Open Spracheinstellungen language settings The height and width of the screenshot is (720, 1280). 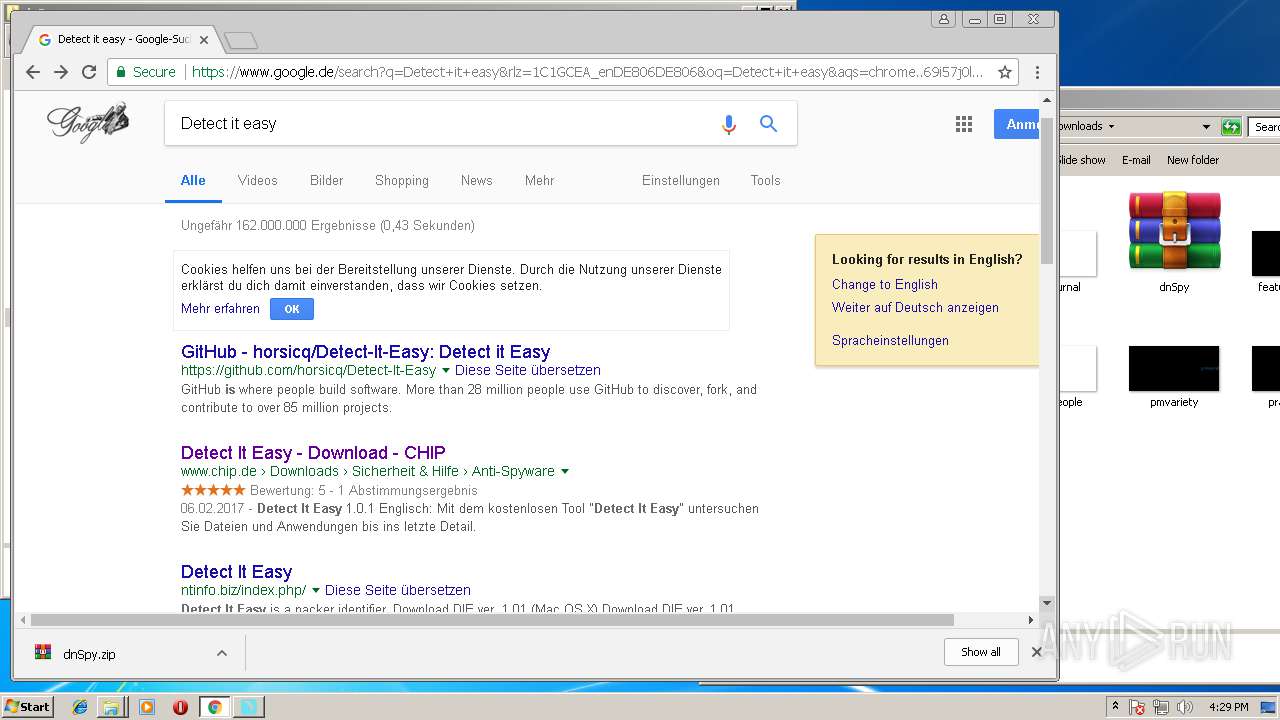890,340
